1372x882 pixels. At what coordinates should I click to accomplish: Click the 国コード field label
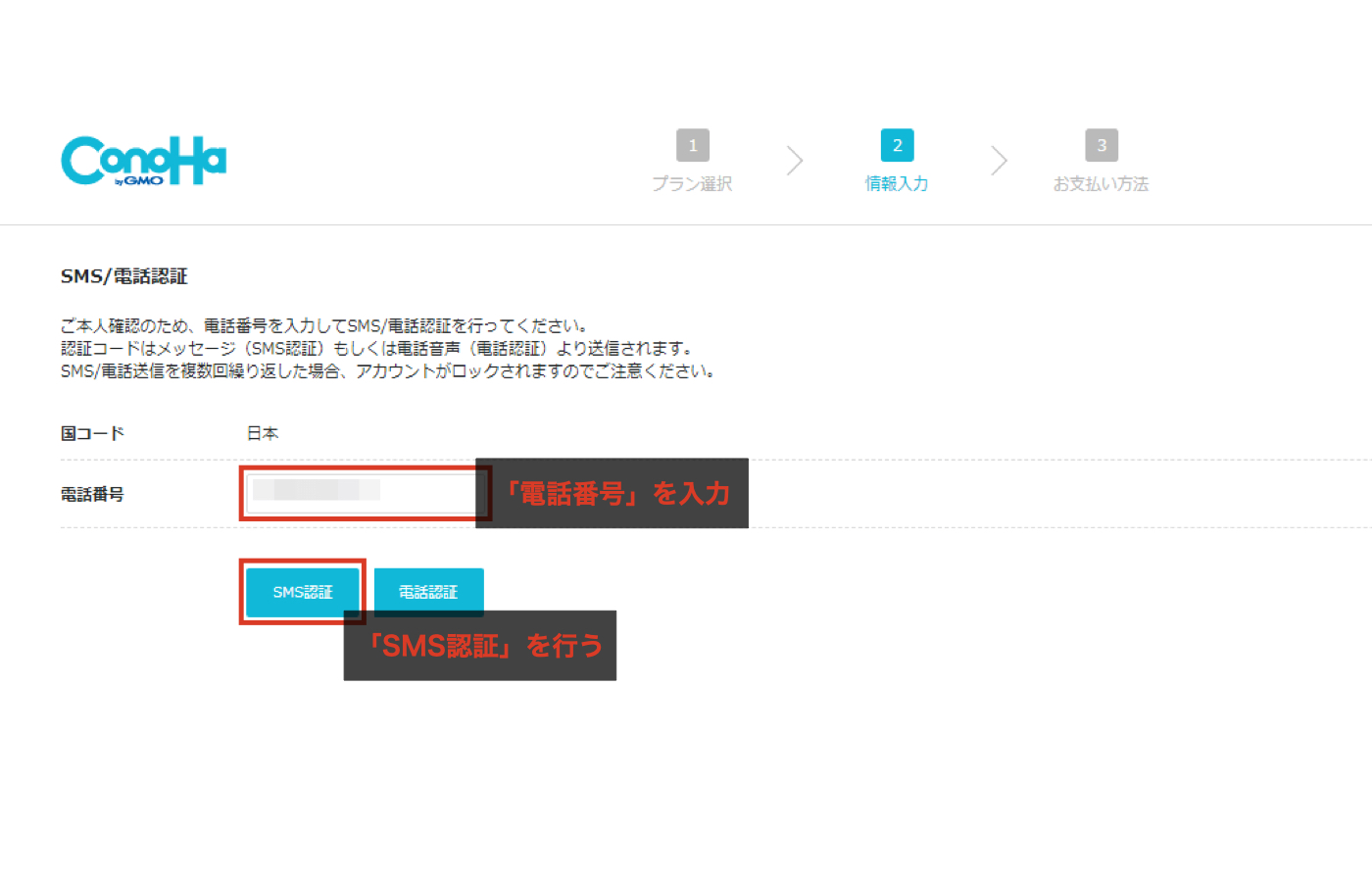[92, 433]
